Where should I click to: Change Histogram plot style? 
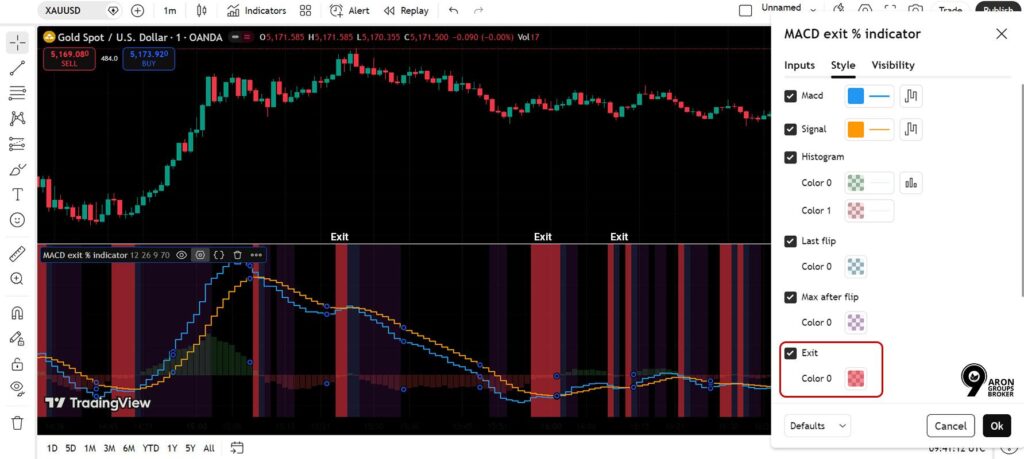tap(911, 183)
